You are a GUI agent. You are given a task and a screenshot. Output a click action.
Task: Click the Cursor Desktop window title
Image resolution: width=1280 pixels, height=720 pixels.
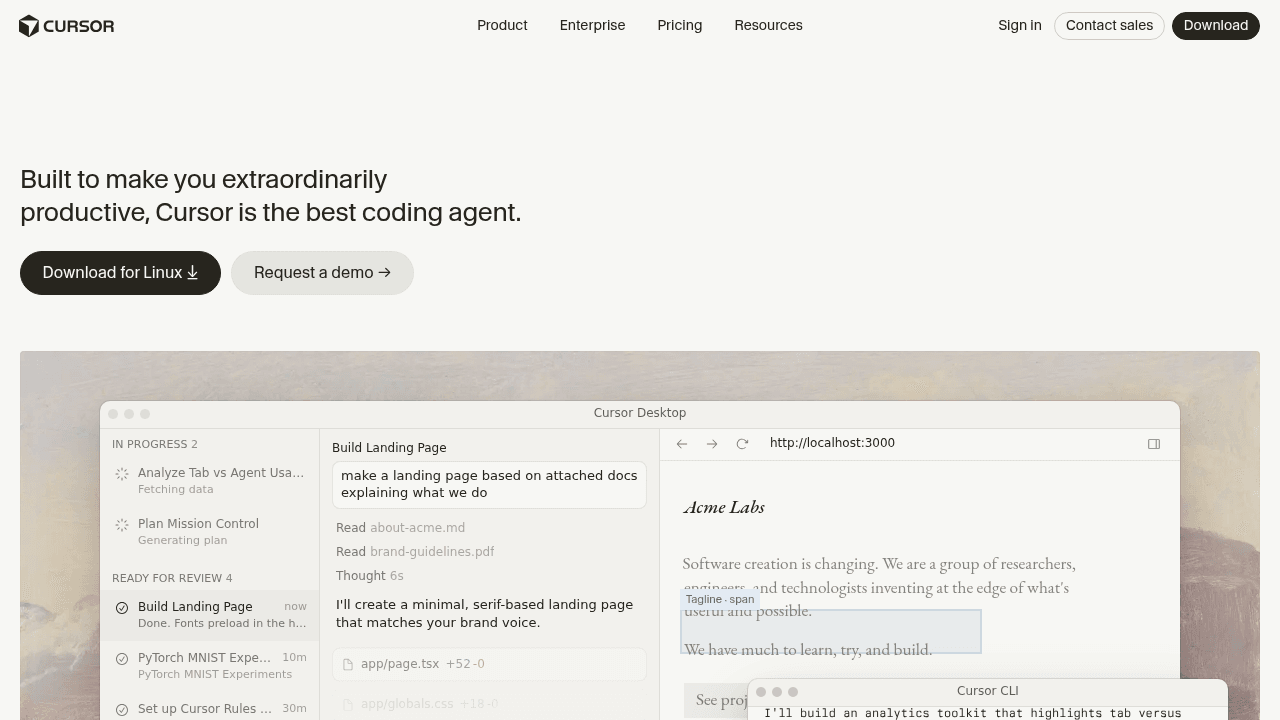pyautogui.click(x=640, y=413)
